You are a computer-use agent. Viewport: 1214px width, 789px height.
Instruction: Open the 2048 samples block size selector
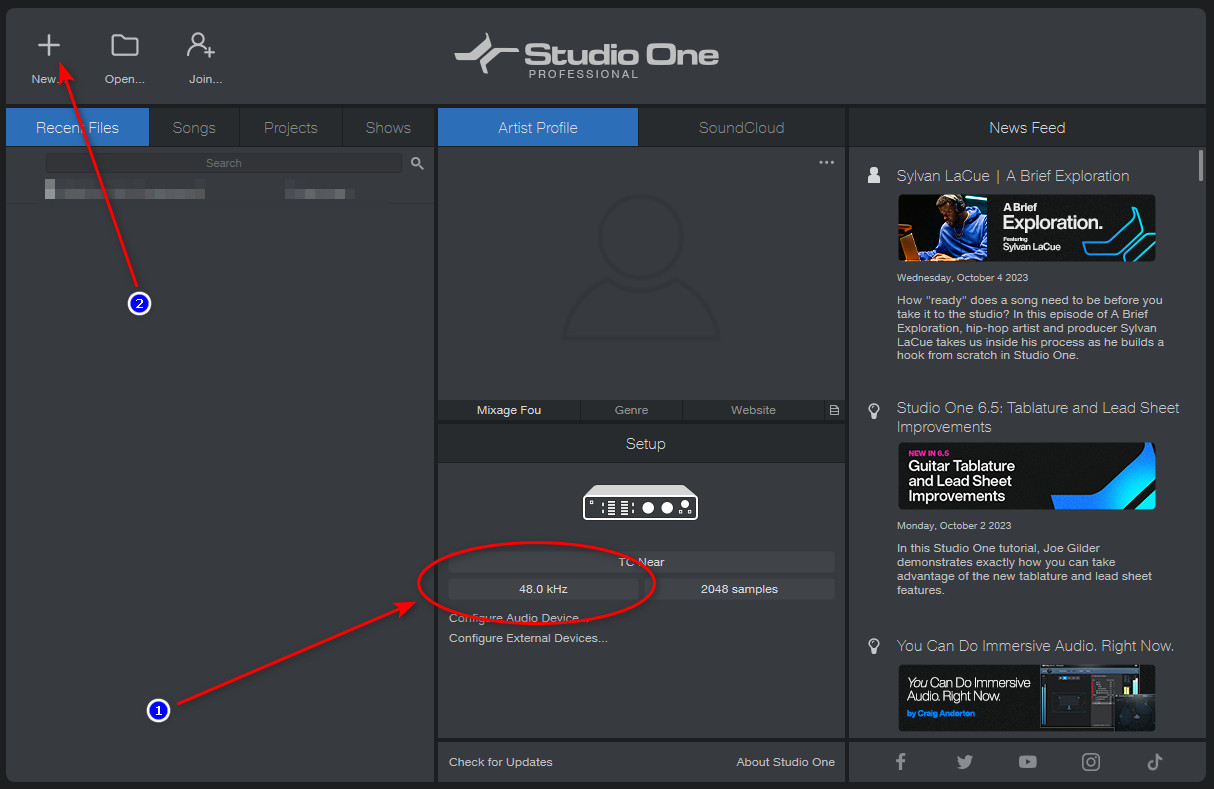739,589
